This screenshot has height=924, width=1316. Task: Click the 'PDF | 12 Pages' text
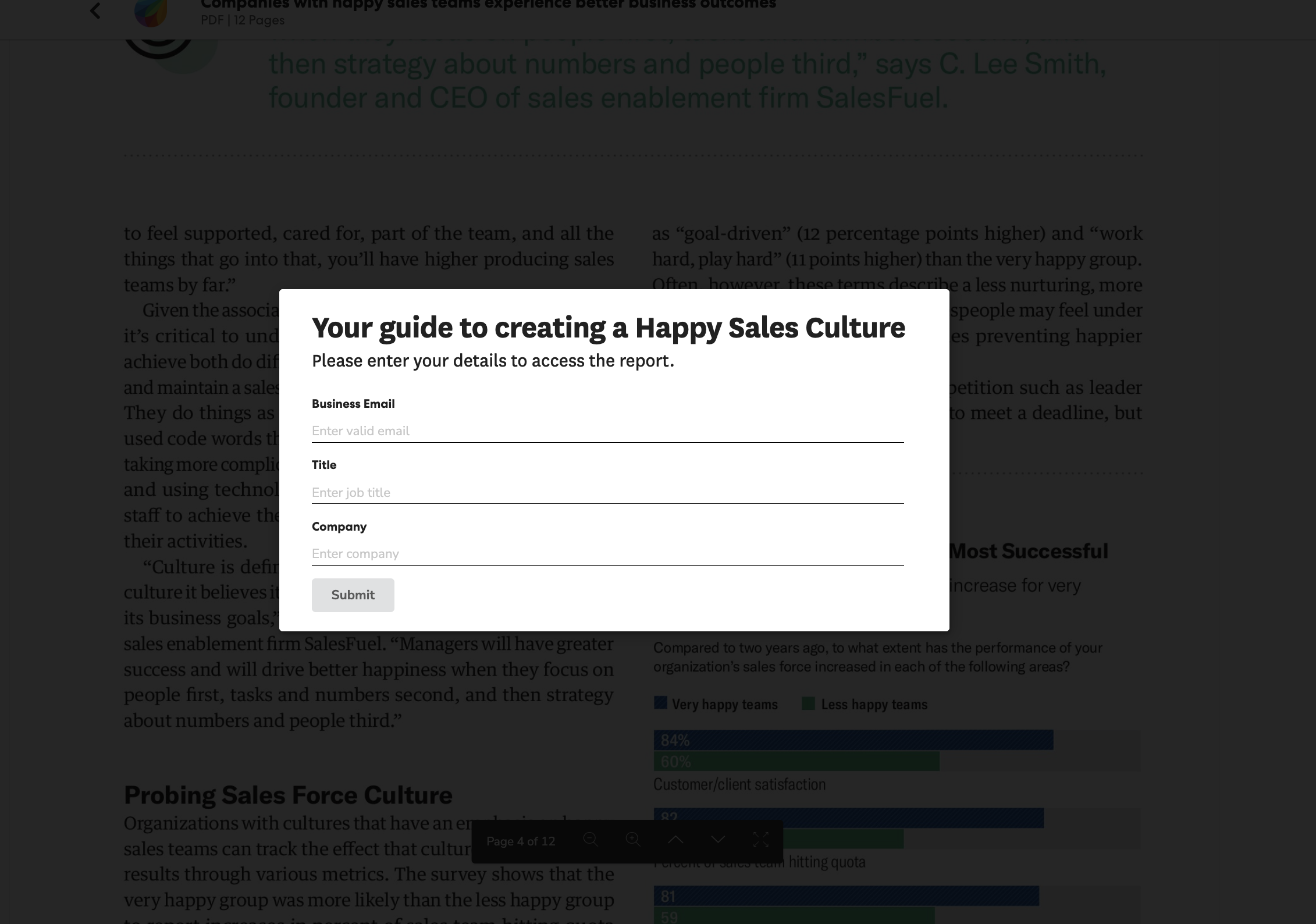click(x=243, y=20)
